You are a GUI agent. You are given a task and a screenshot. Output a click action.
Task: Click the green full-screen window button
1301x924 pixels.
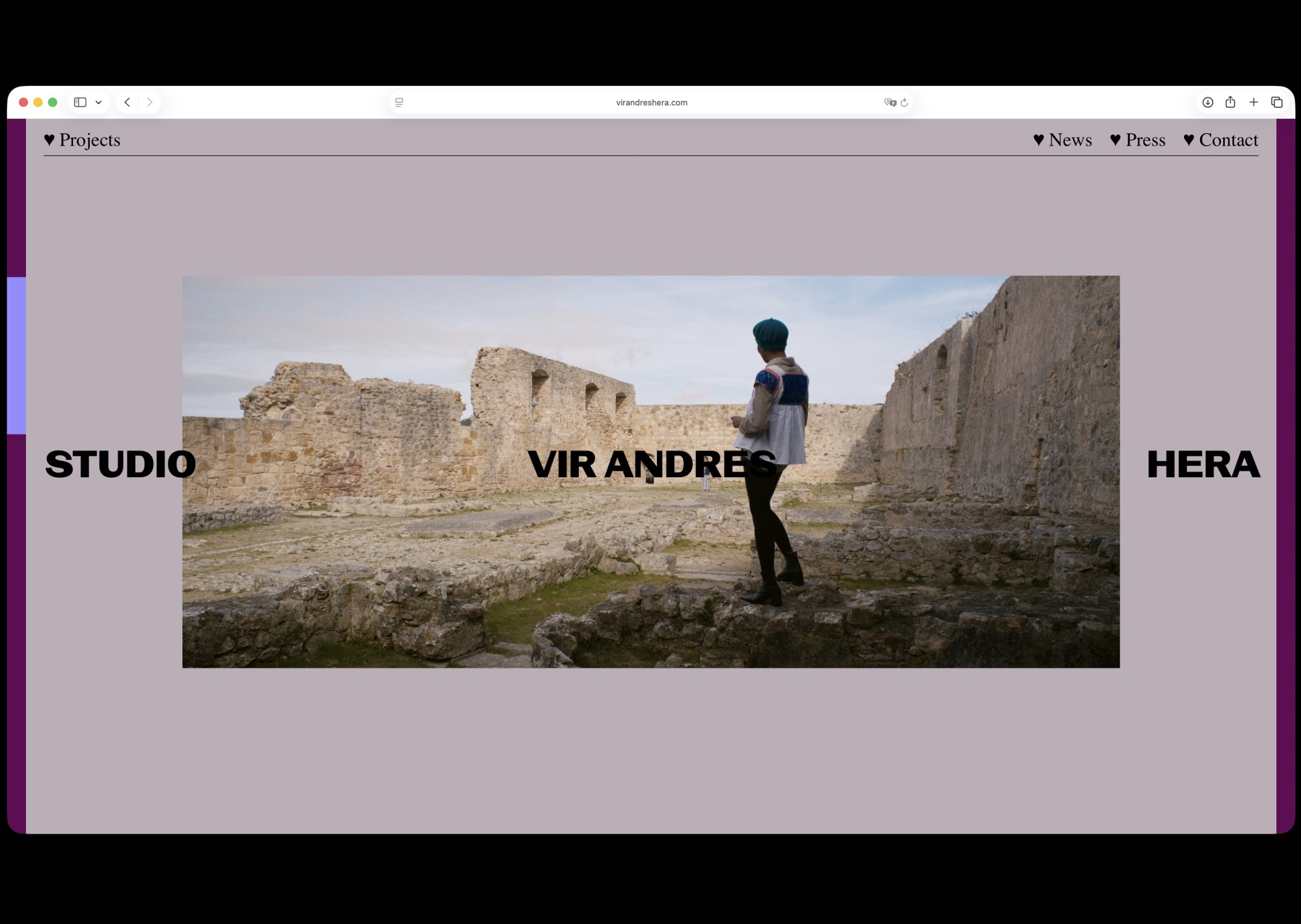53,102
